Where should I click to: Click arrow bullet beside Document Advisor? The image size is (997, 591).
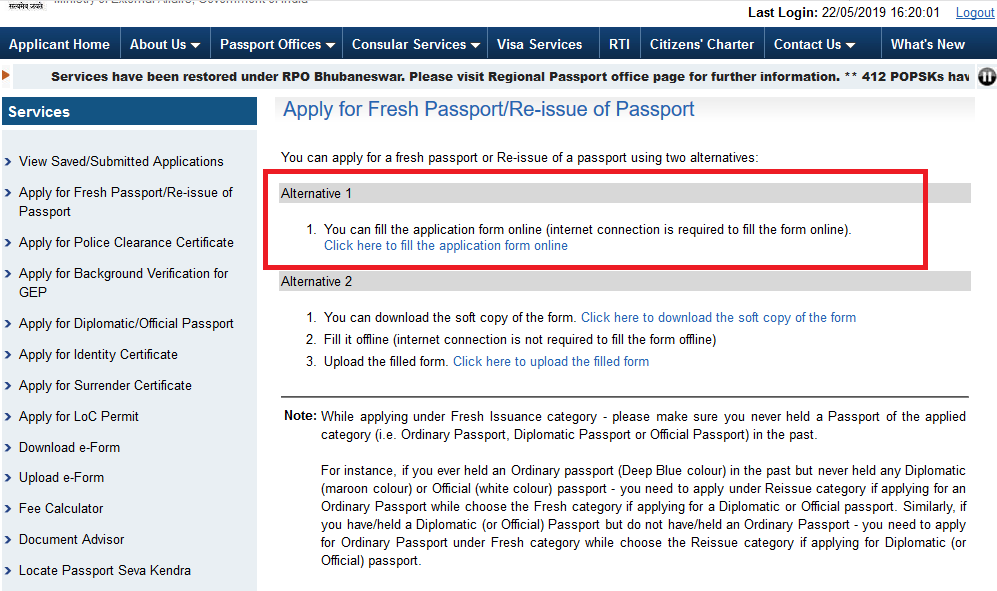8,540
